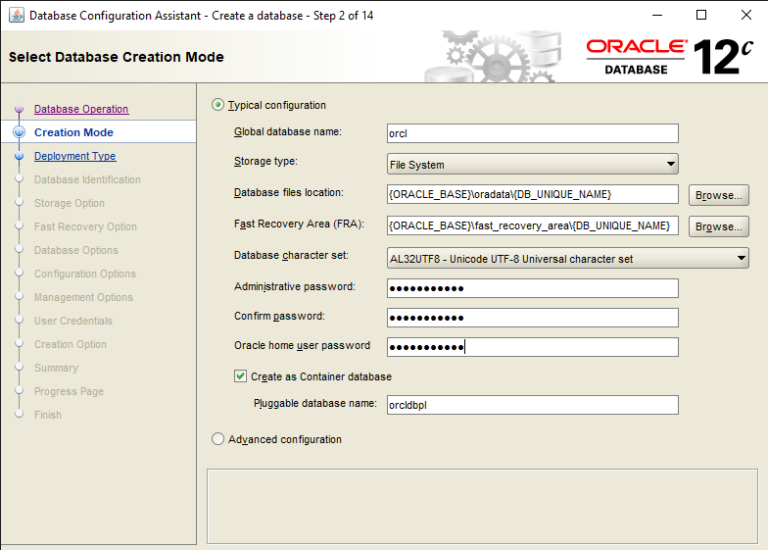Focus the Confirm password field
The image size is (768, 550).
click(532, 317)
